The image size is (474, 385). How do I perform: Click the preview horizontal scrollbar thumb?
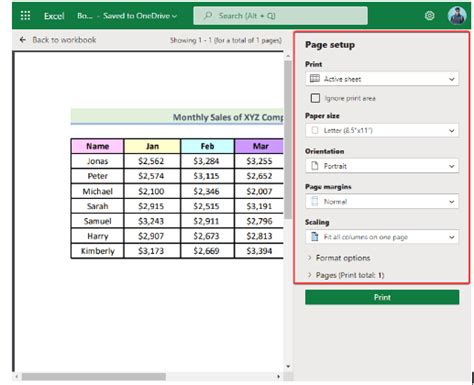[x=94, y=377]
